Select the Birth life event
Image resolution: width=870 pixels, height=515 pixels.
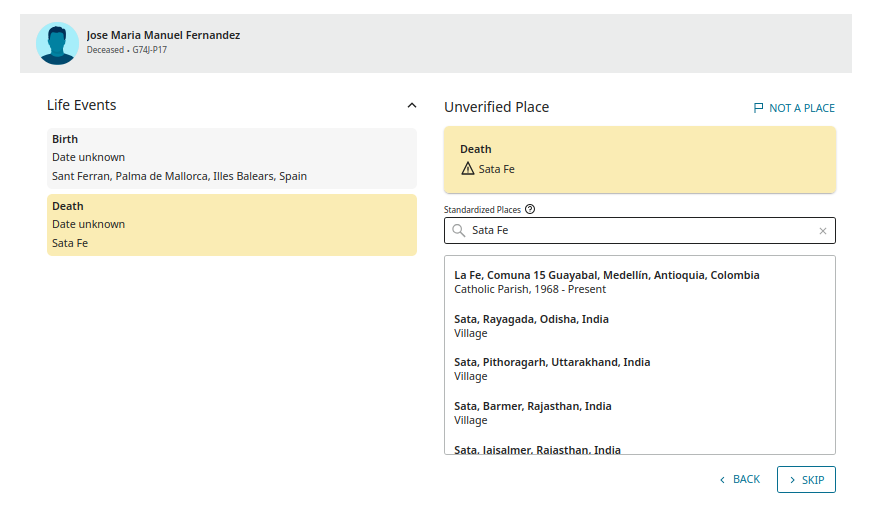tap(231, 158)
